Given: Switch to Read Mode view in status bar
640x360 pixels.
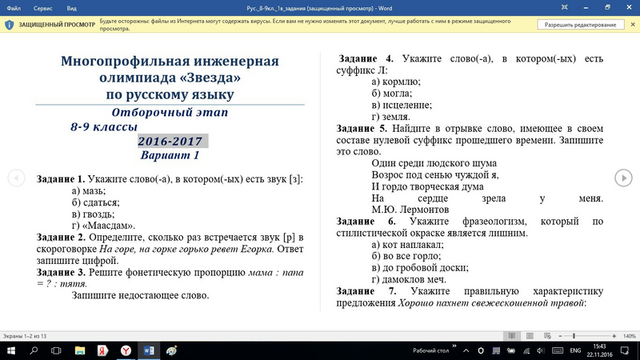Looking at the screenshot, I should pos(511,336).
